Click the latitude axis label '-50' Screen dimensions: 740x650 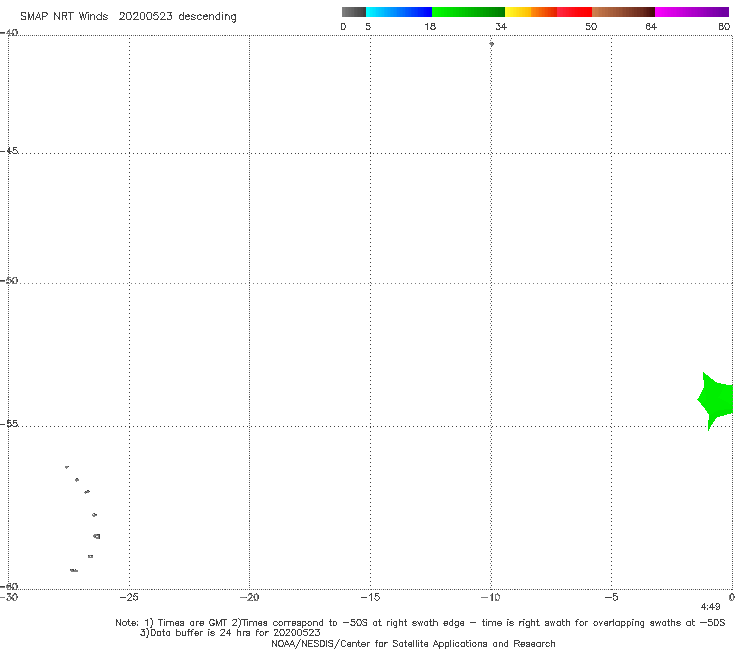pyautogui.click(x=9, y=280)
